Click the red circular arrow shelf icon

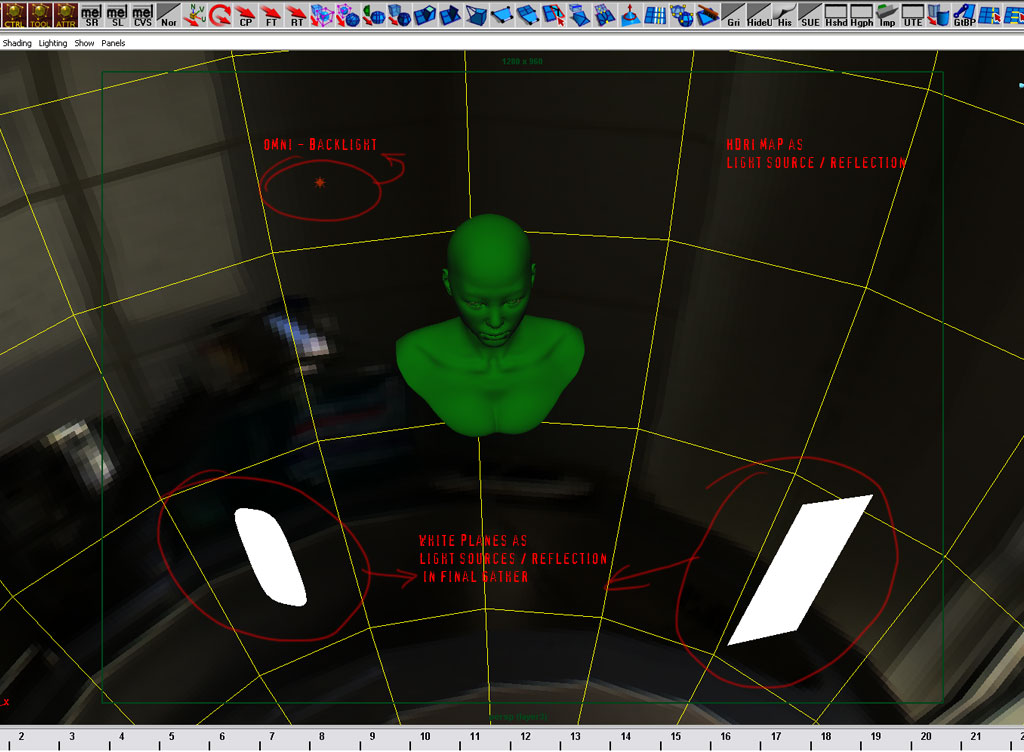point(220,14)
